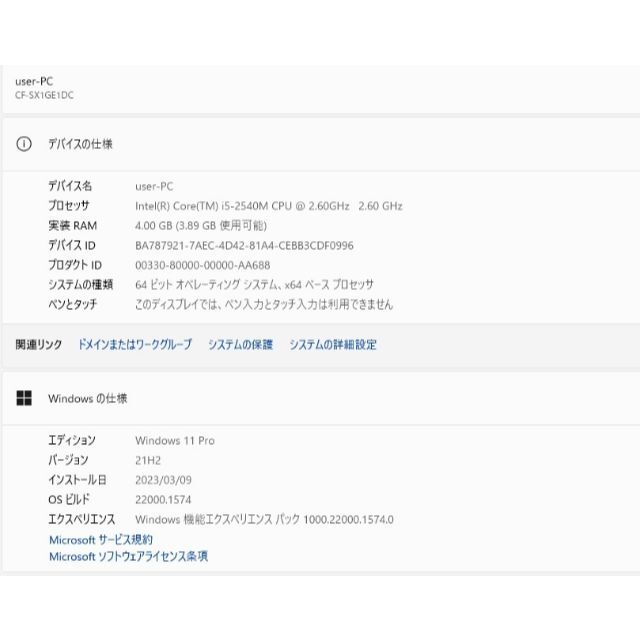Click the デバイス名 label
The image size is (640, 640).
pos(70,186)
